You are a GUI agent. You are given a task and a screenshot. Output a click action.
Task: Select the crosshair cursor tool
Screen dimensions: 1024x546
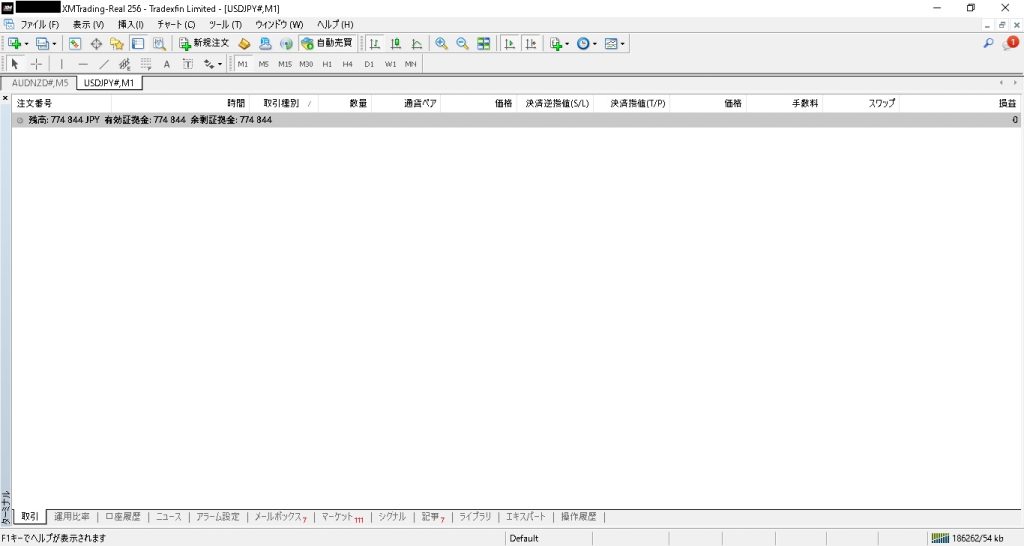[x=36, y=64]
